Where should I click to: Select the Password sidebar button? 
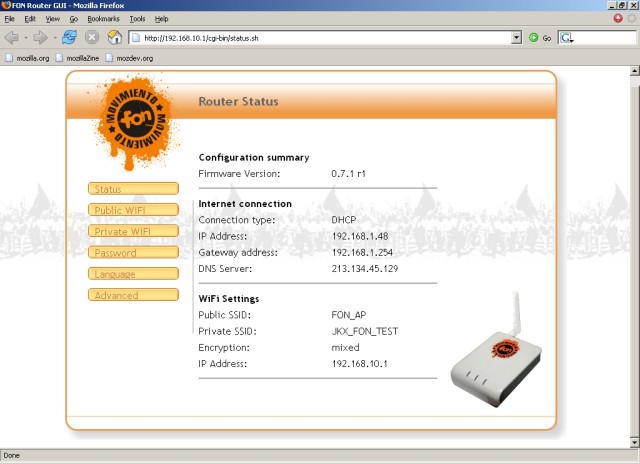click(x=133, y=253)
